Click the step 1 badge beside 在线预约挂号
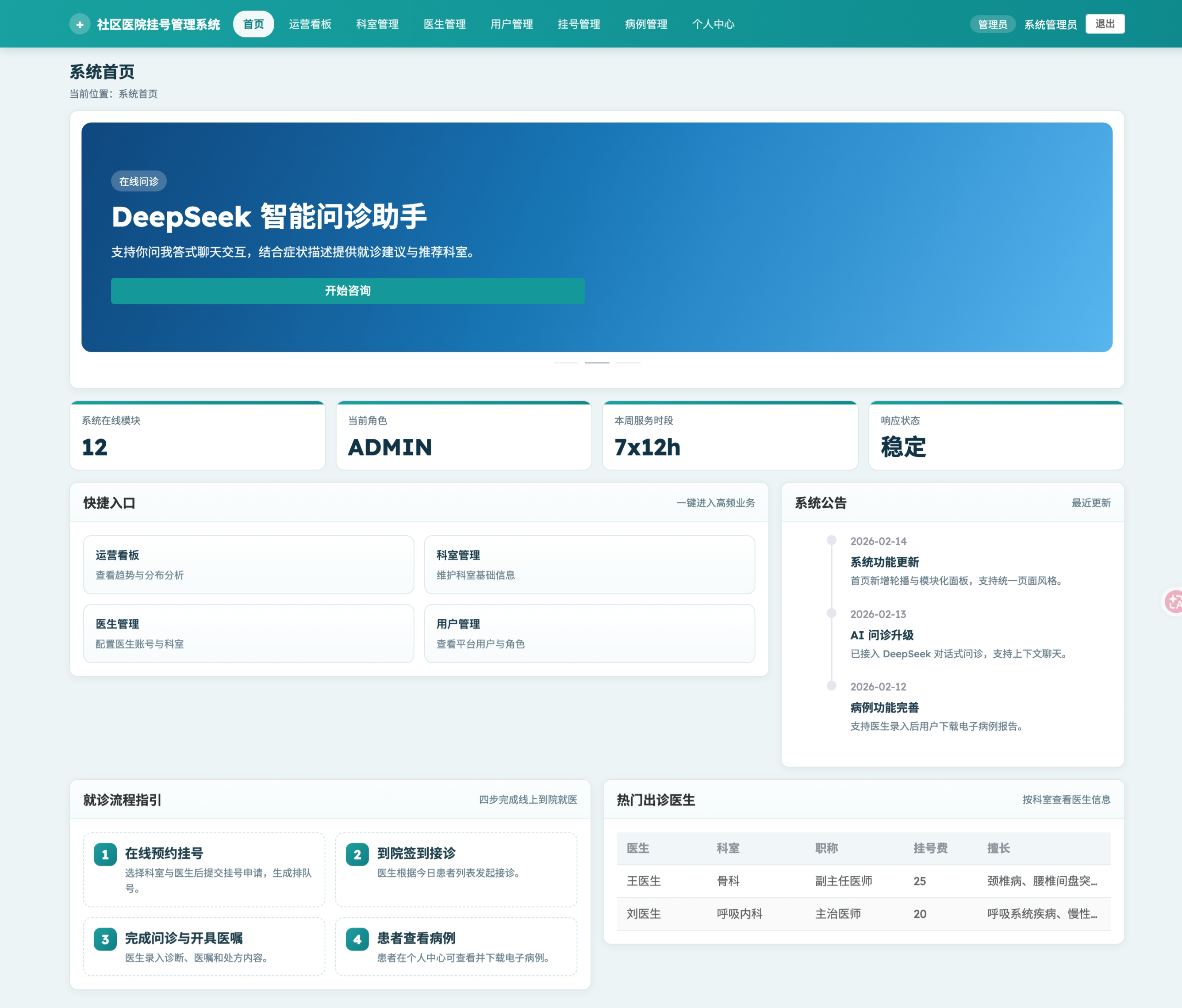Image resolution: width=1182 pixels, height=1008 pixels. [x=105, y=854]
